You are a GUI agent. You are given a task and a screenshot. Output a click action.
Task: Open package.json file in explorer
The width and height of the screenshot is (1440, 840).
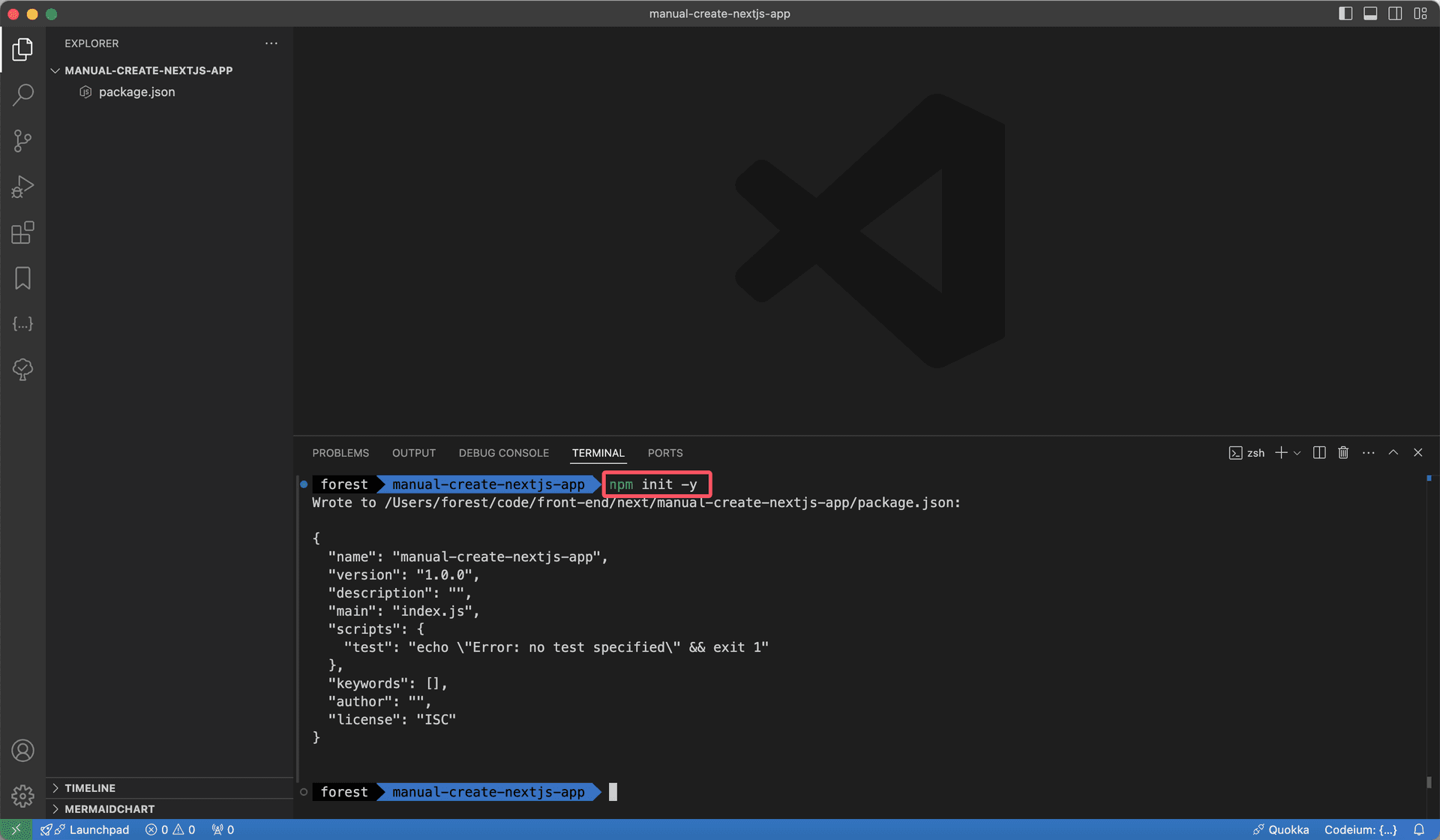(136, 92)
